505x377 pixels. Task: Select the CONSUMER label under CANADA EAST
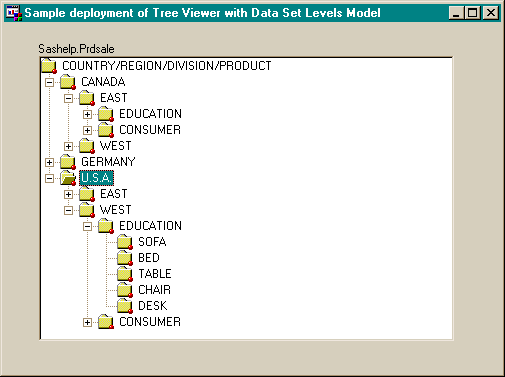click(150, 130)
